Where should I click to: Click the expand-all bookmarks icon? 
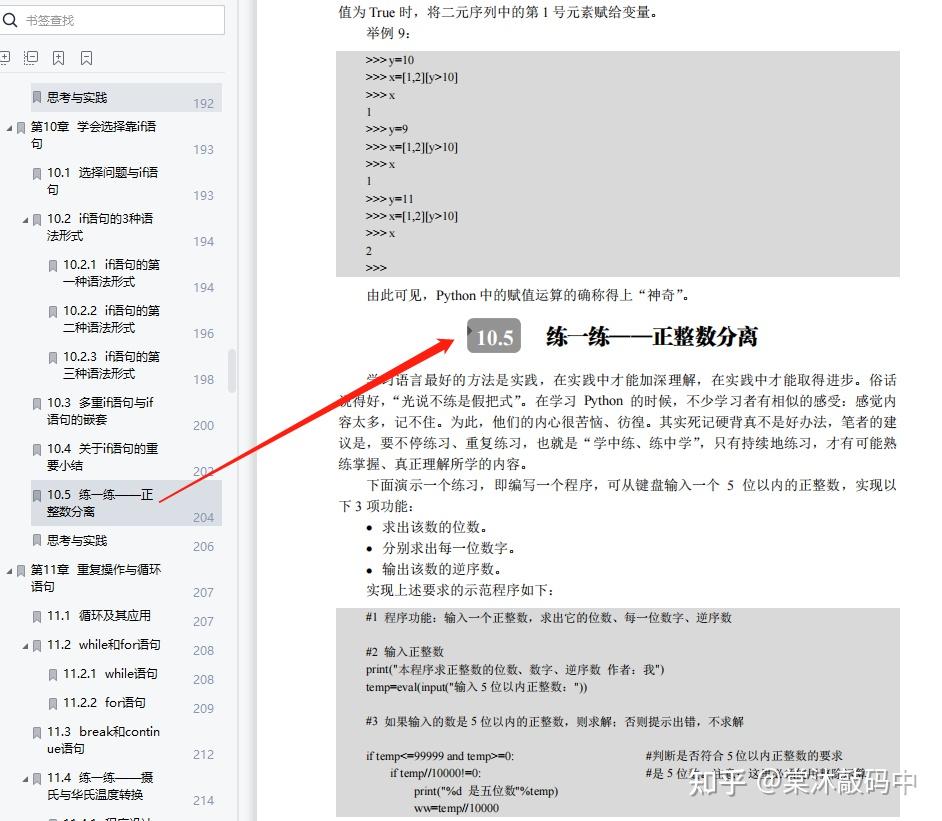tap(6, 58)
